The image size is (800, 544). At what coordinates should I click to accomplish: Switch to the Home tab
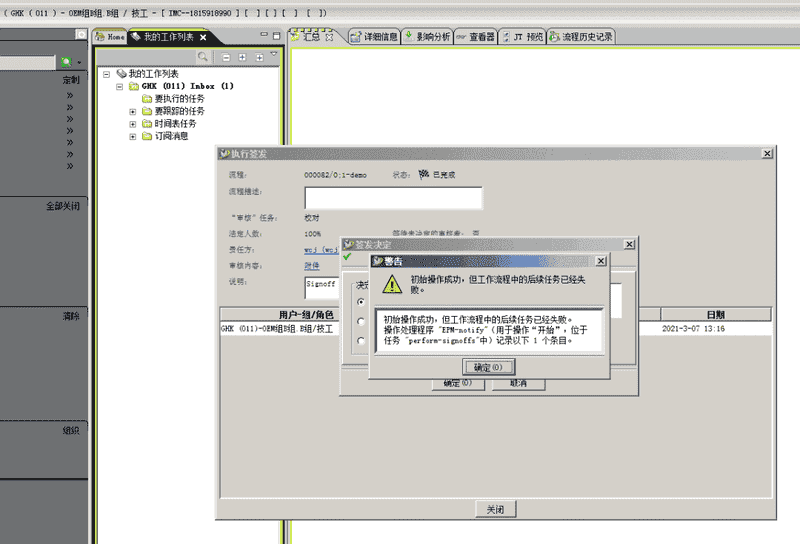pos(110,37)
